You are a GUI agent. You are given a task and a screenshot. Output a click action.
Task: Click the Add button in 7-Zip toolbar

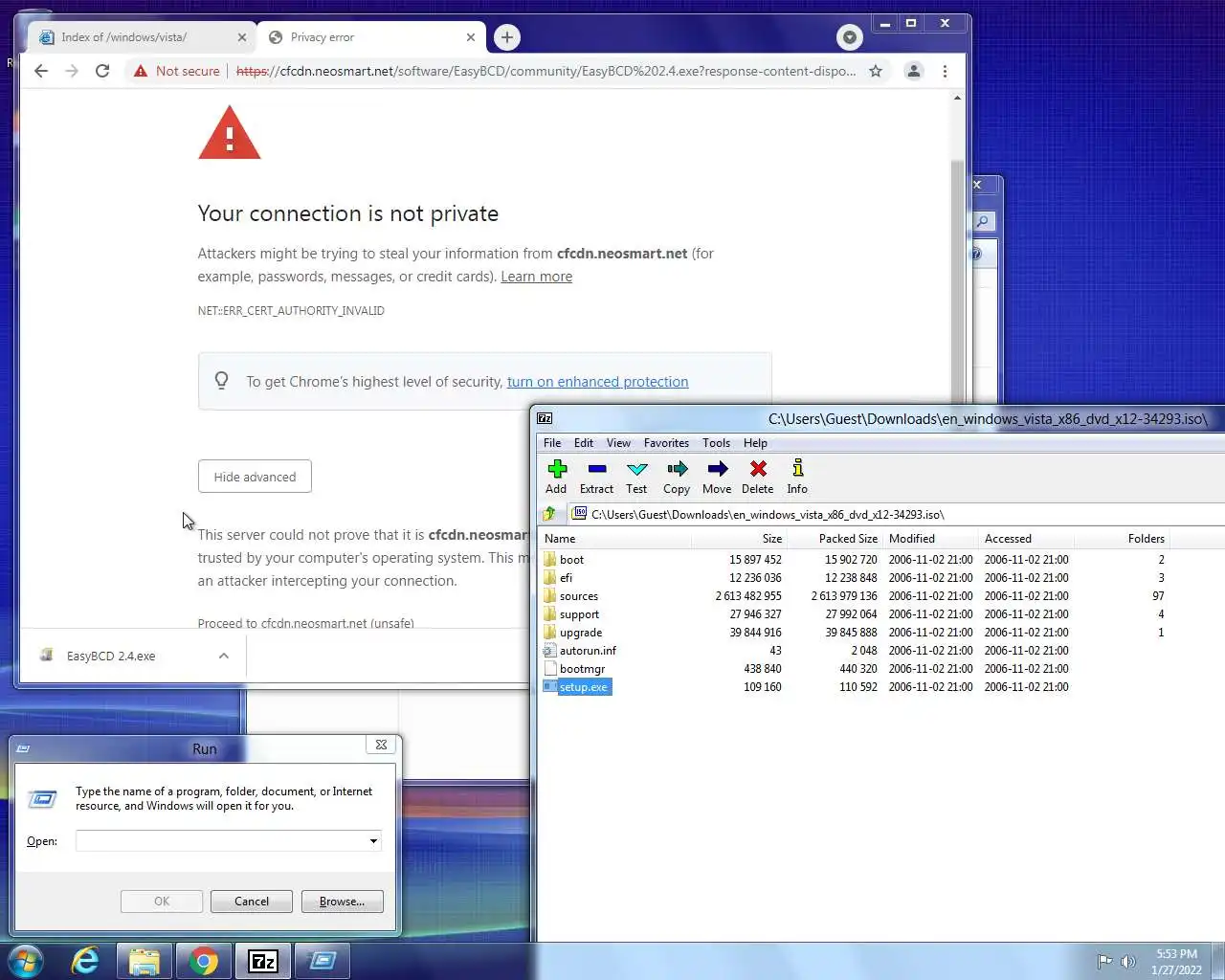[x=556, y=476]
